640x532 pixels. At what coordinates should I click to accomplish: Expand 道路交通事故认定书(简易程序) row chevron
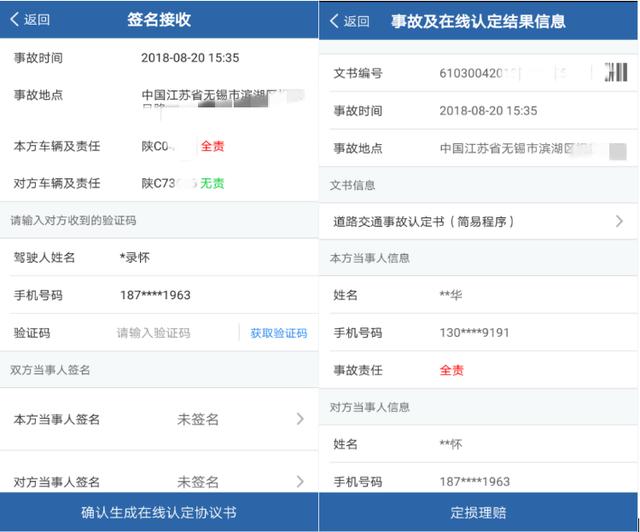click(619, 221)
